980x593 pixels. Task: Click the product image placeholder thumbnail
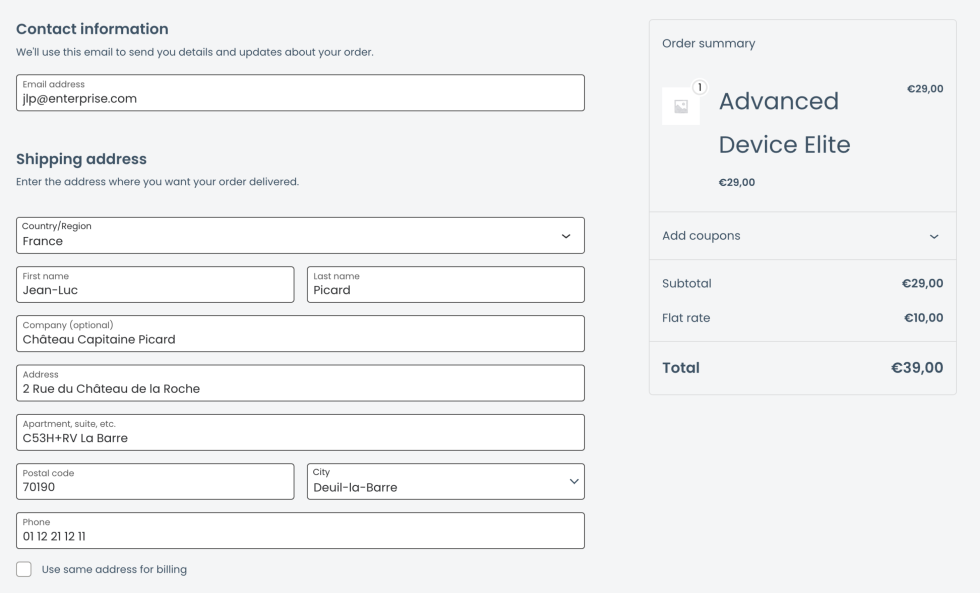pos(681,107)
